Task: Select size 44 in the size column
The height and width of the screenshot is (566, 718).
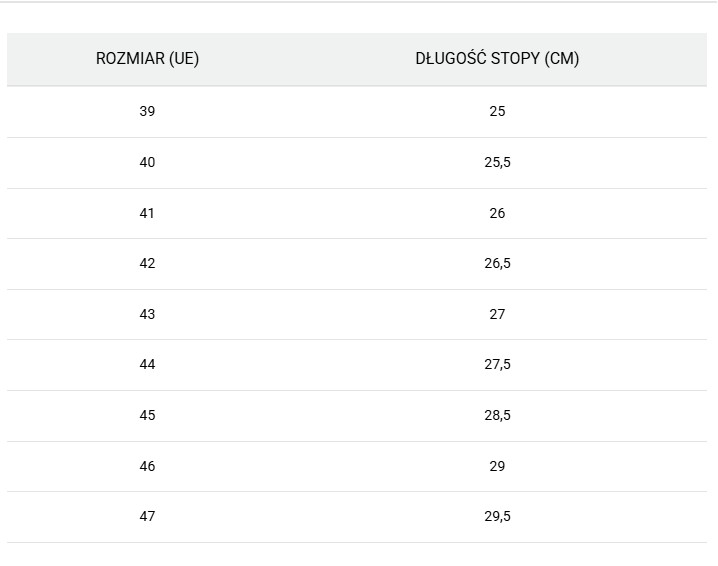Action: [147, 364]
